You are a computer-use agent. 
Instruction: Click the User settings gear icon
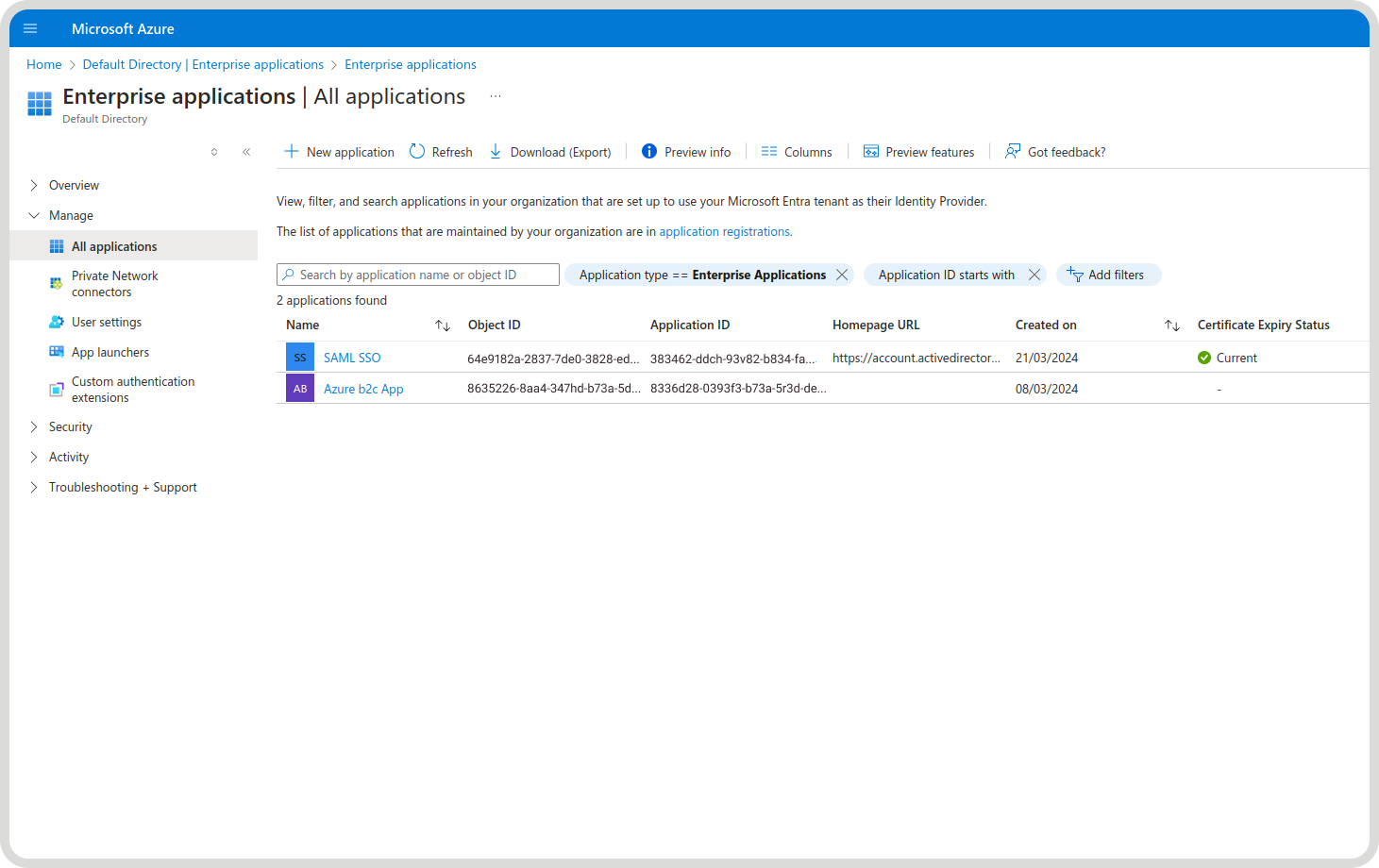tap(57, 322)
